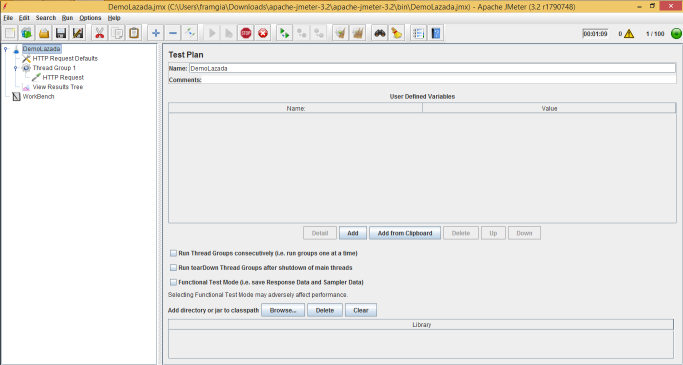The width and height of the screenshot is (683, 365).
Task: Select Thread Group 1 in tree
Action: click(x=54, y=68)
